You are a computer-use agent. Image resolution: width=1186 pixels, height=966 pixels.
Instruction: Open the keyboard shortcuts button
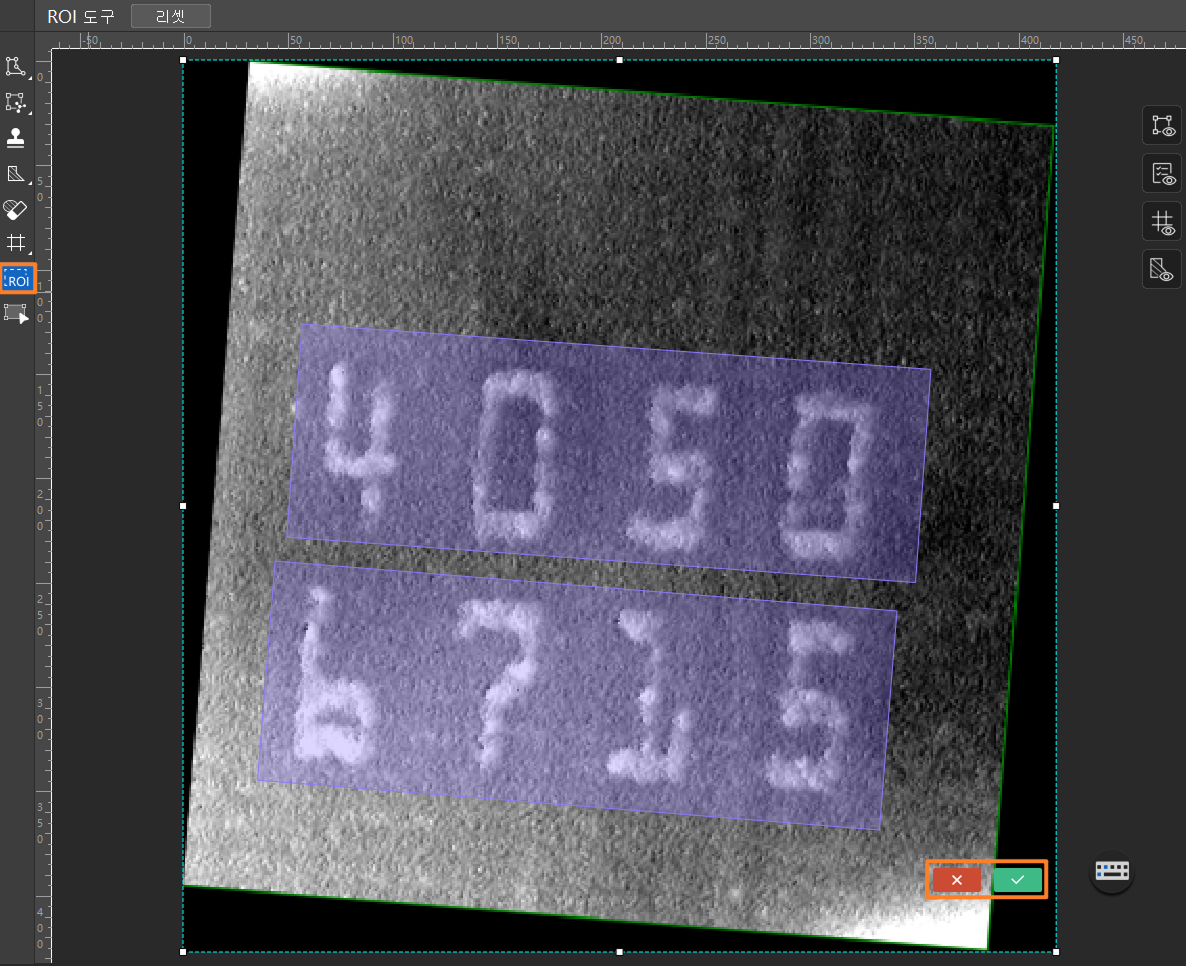pyautogui.click(x=1112, y=871)
